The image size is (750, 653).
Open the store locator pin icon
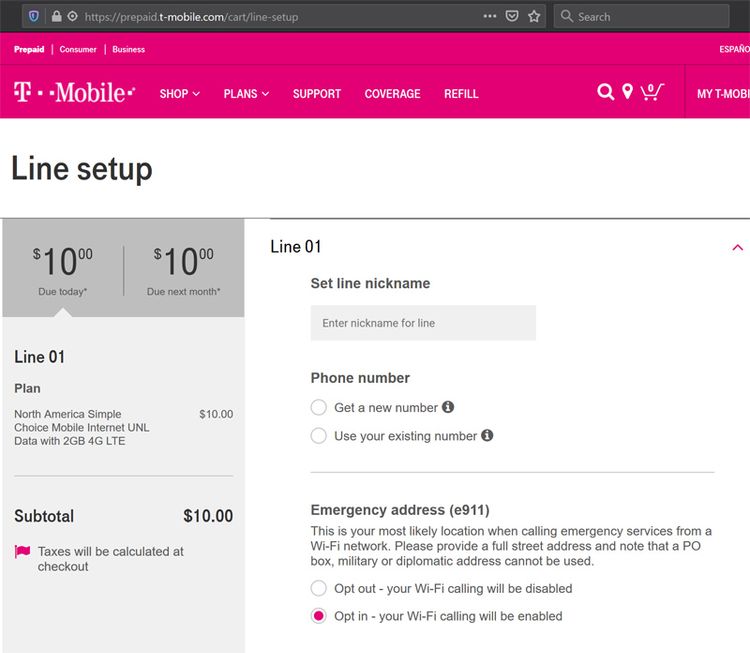pyautogui.click(x=627, y=91)
